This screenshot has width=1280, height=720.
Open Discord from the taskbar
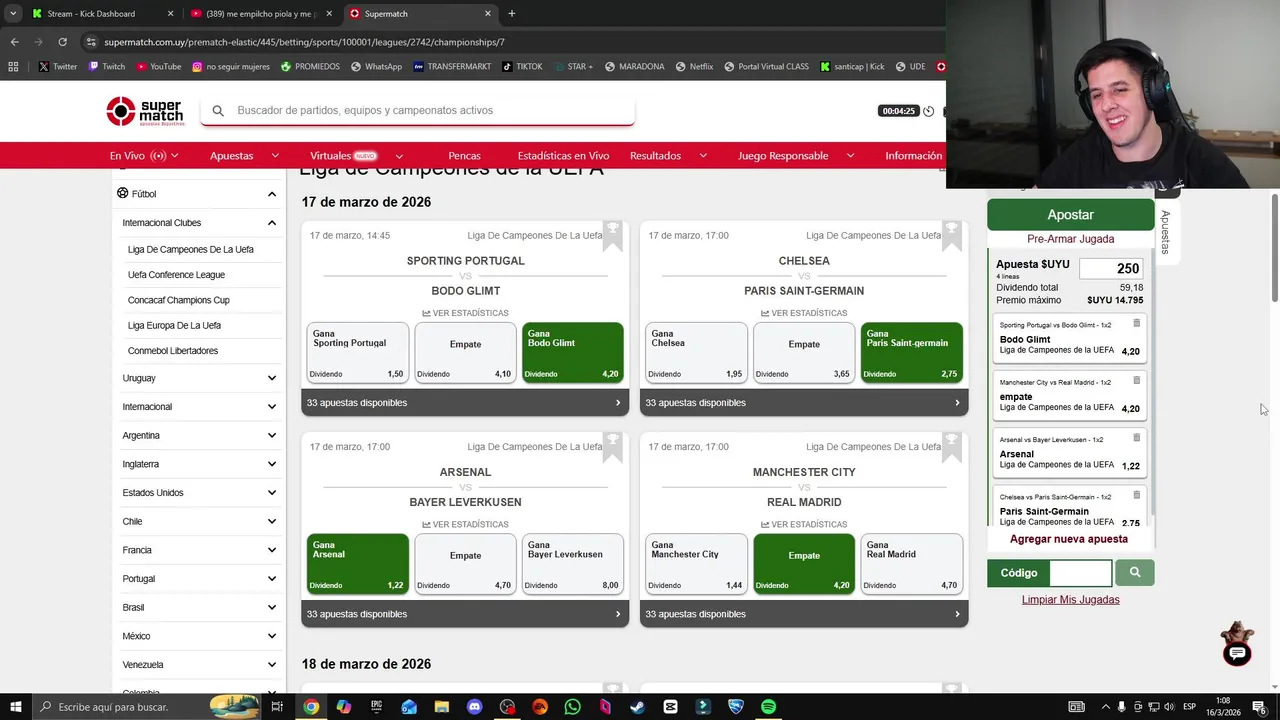pyautogui.click(x=474, y=707)
